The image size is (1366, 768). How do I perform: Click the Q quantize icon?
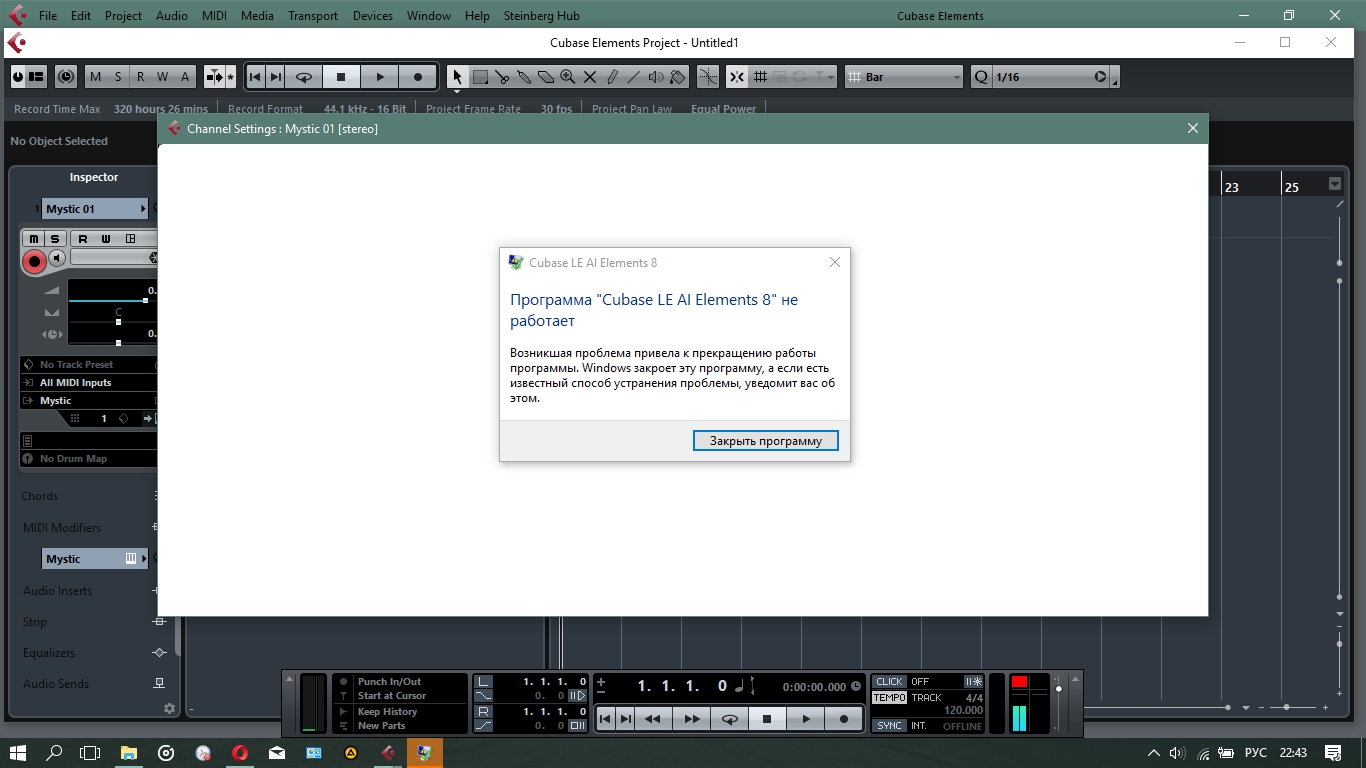coord(981,77)
